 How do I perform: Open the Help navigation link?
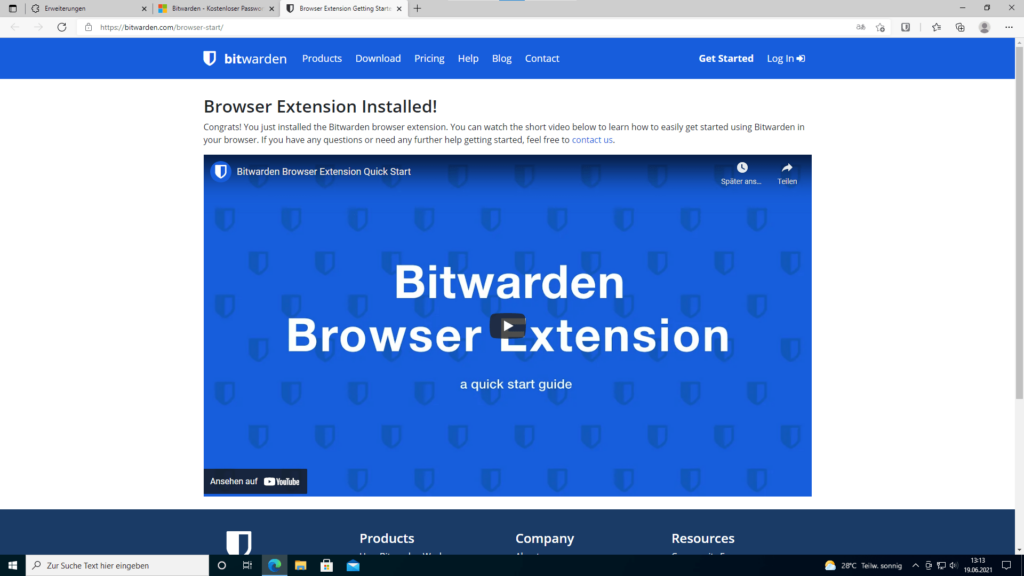(468, 58)
